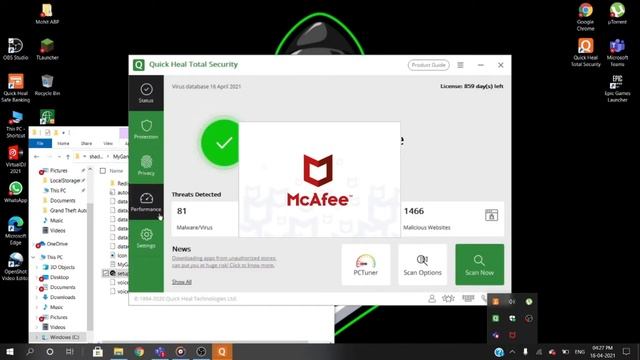The height and width of the screenshot is (360, 640).
Task: Go back in File Explorer navigation
Action: [37, 156]
